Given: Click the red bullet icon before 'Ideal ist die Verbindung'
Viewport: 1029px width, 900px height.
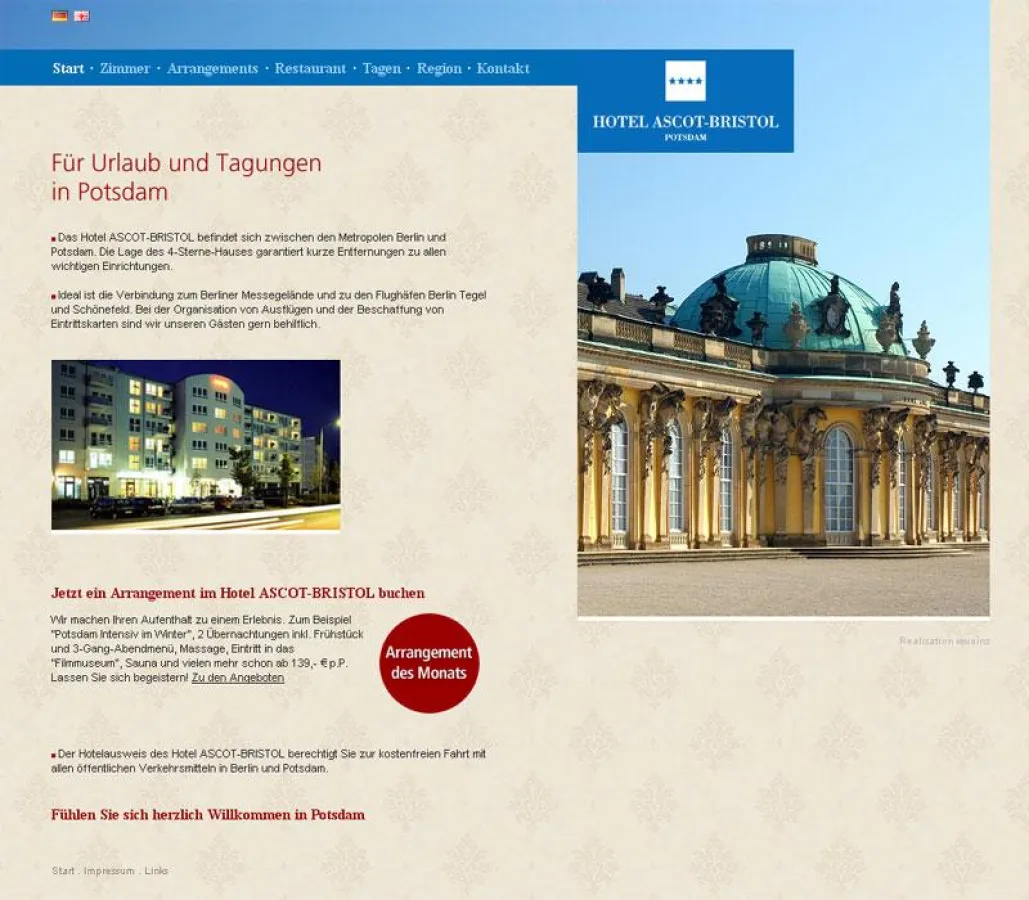Looking at the screenshot, I should tap(53, 295).
